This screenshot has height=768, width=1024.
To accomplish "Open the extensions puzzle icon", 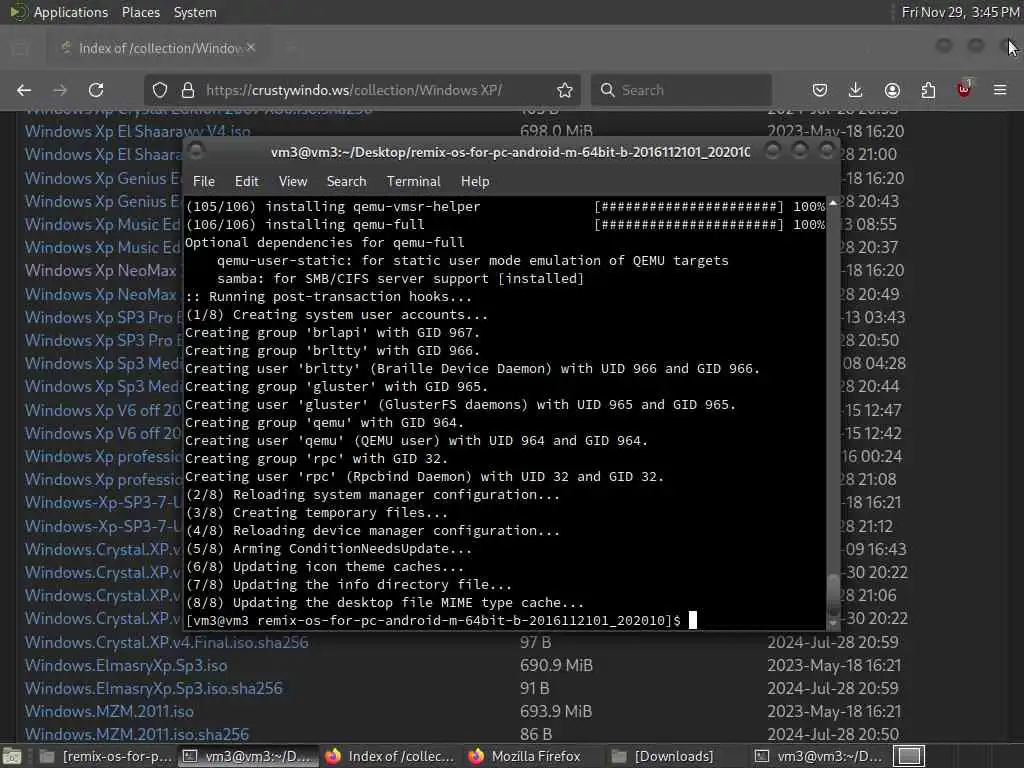I will (928, 90).
